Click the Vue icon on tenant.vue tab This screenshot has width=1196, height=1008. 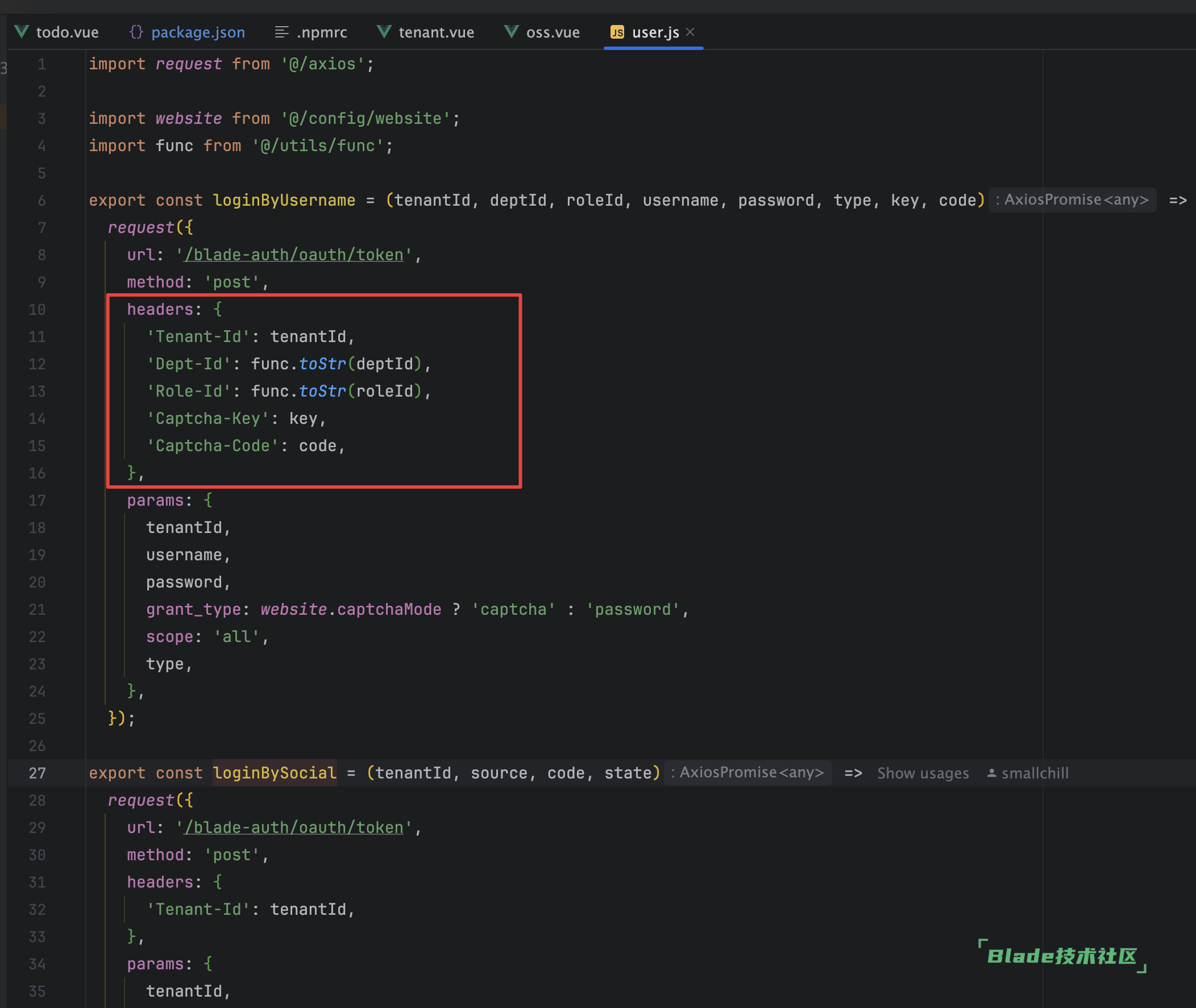pos(384,32)
